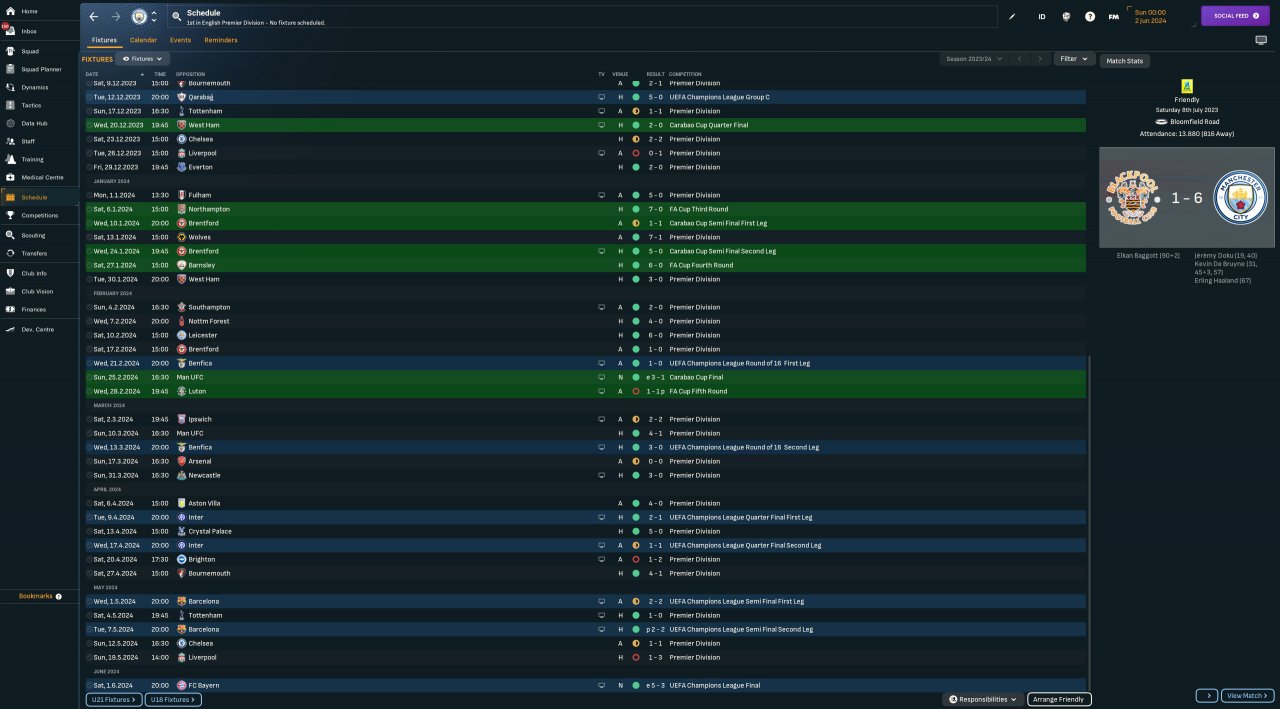Viewport: 1280px width, 709px height.
Task: Click goalscorer Elkan Baggott (90+2)
Action: pyautogui.click(x=1149, y=255)
